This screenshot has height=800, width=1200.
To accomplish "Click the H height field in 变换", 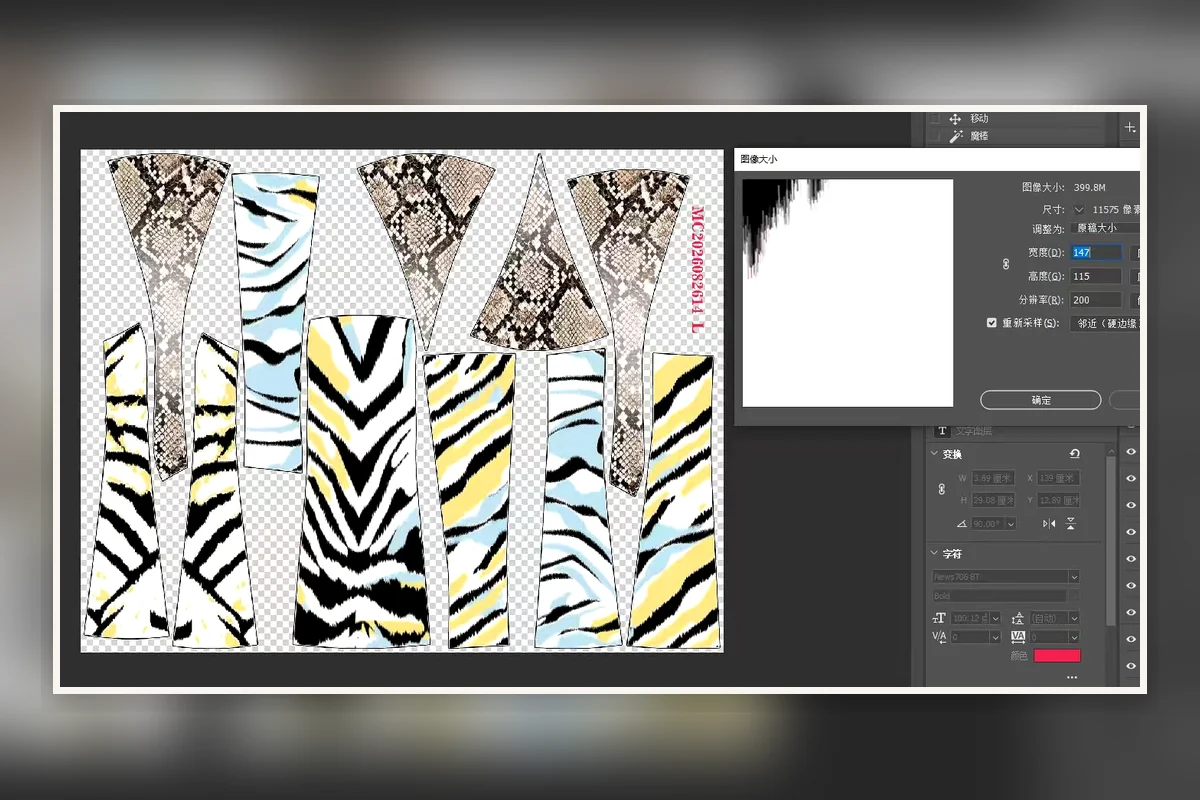I will tap(993, 500).
